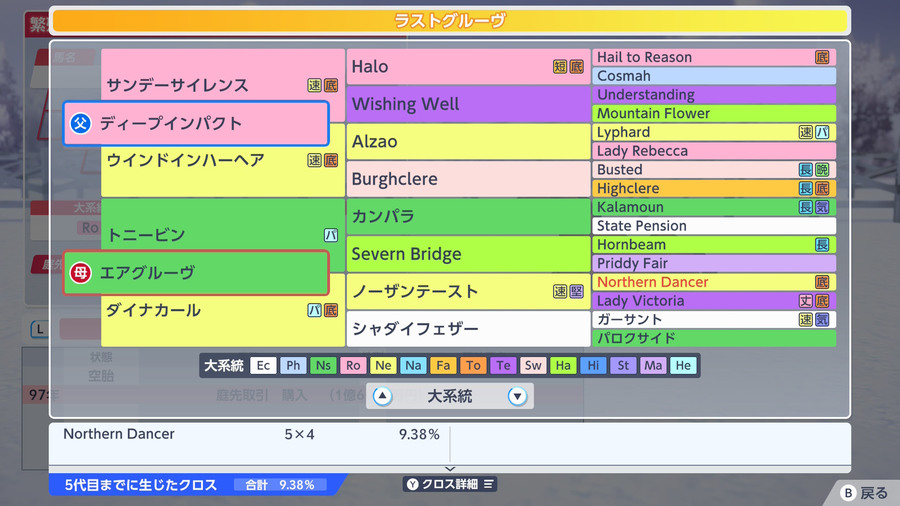Viewport: 900px width, 506px height.
Task: Click the Y button icon
Action: 413,484
